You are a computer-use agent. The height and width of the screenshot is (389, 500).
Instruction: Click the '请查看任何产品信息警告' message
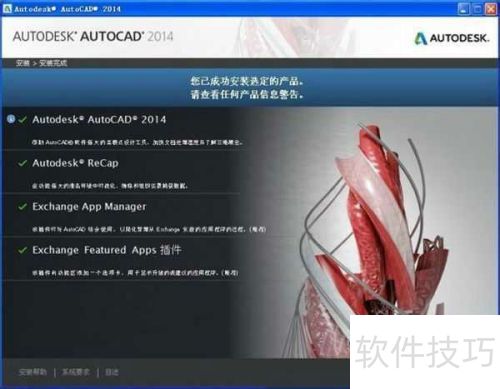[x=247, y=94]
